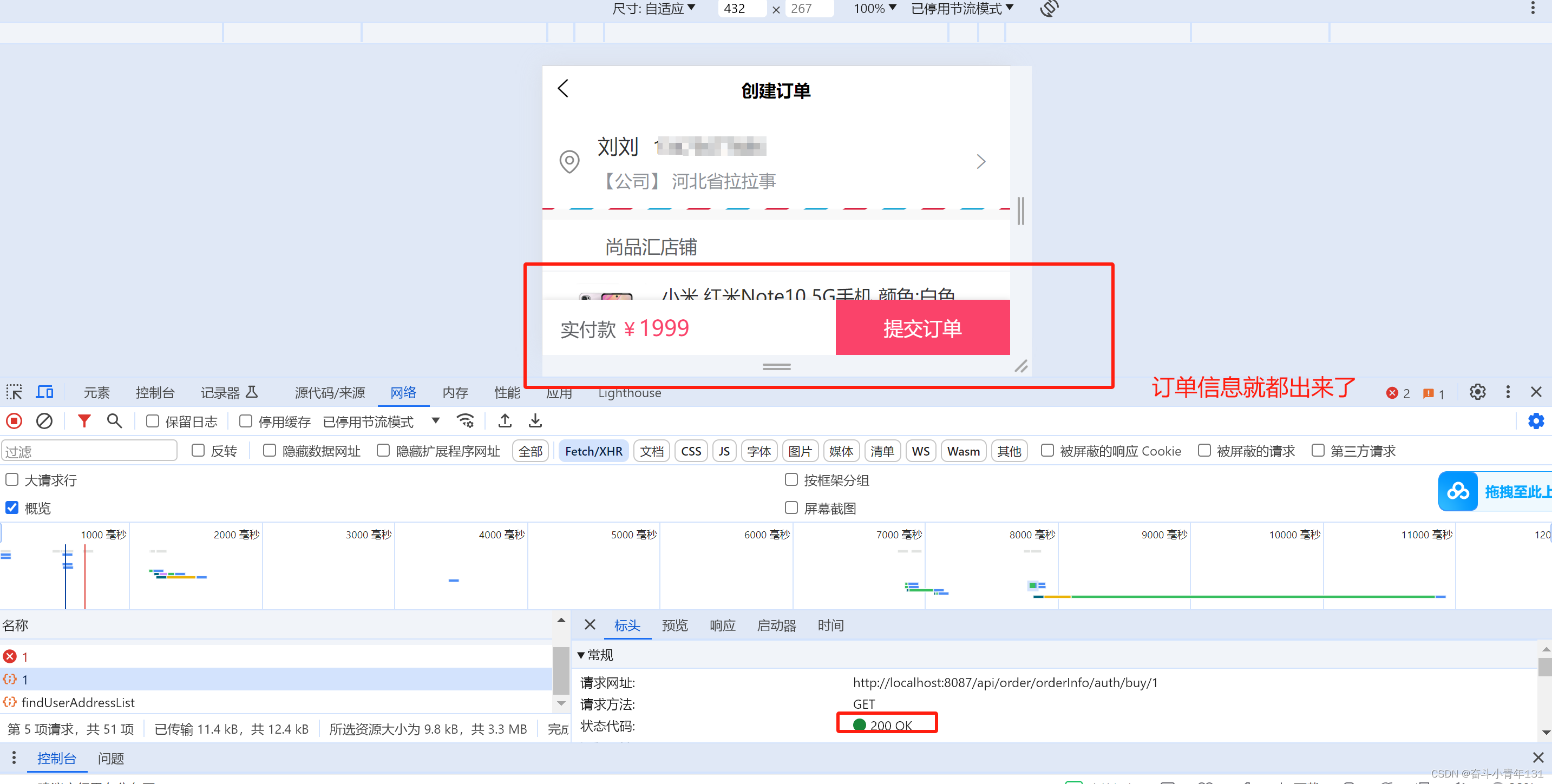Image resolution: width=1552 pixels, height=784 pixels.
Task: Uncheck the 概览 checkbox
Action: tap(12, 508)
